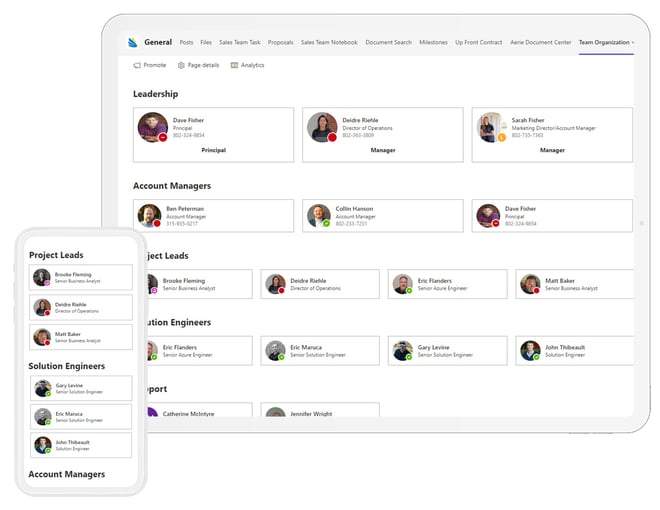This screenshot has height=510, width=660.
Task: Select the Document Search tab
Action: (x=389, y=42)
